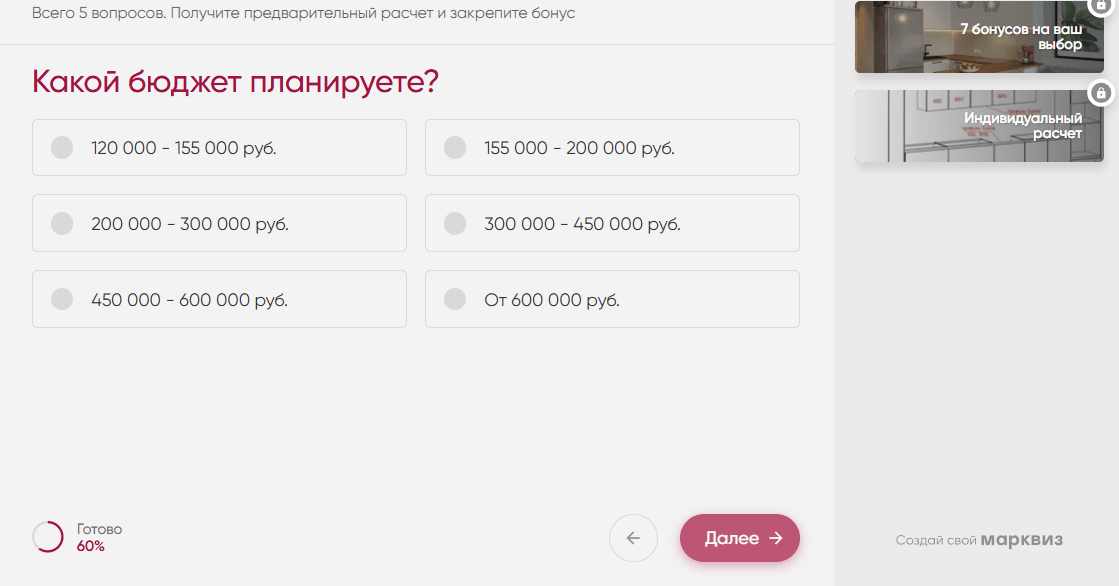The image size is (1119, 586).
Task: Click the back arrow button
Action: point(633,538)
